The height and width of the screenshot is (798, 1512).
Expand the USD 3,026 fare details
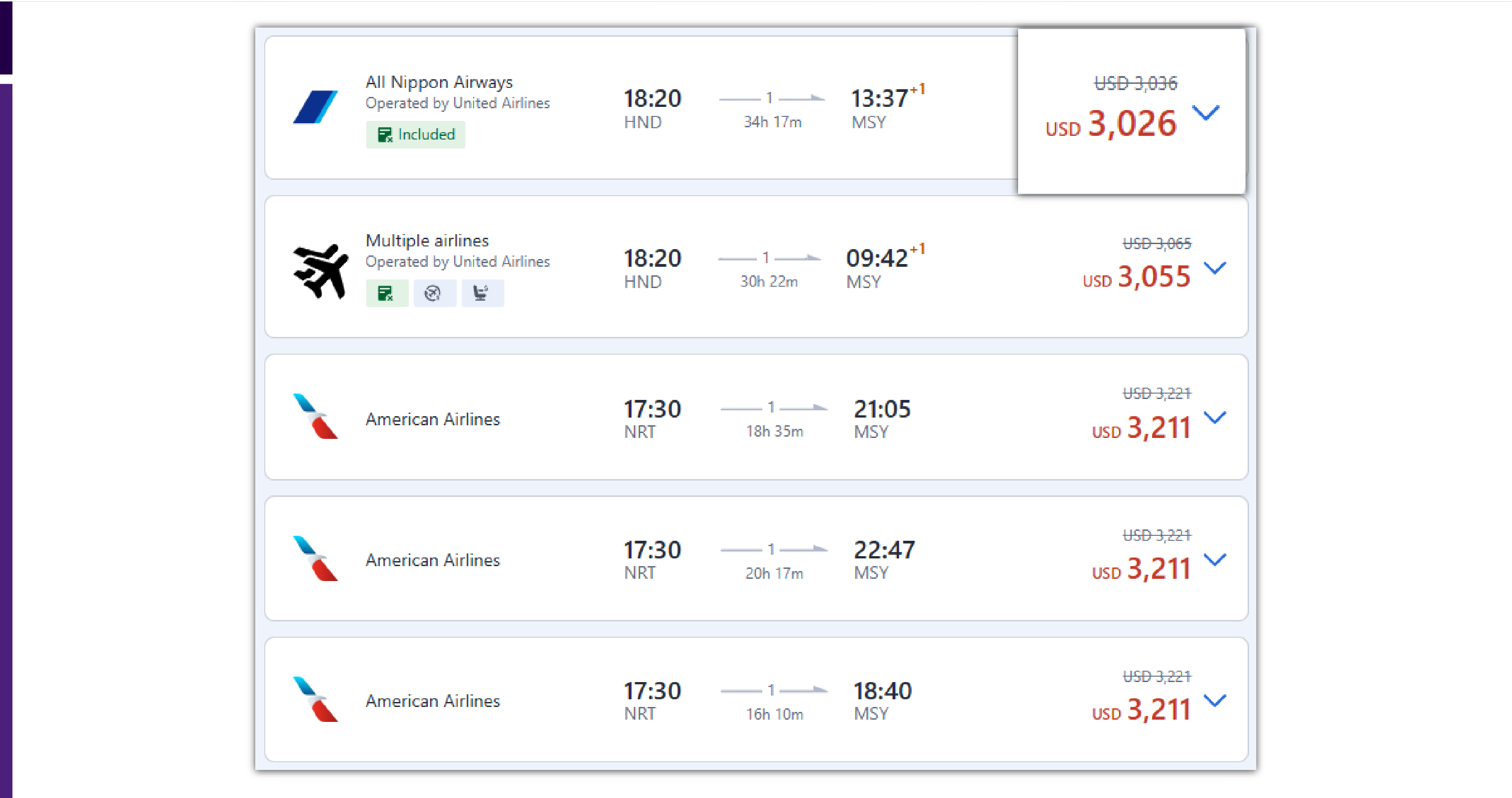click(x=1206, y=112)
